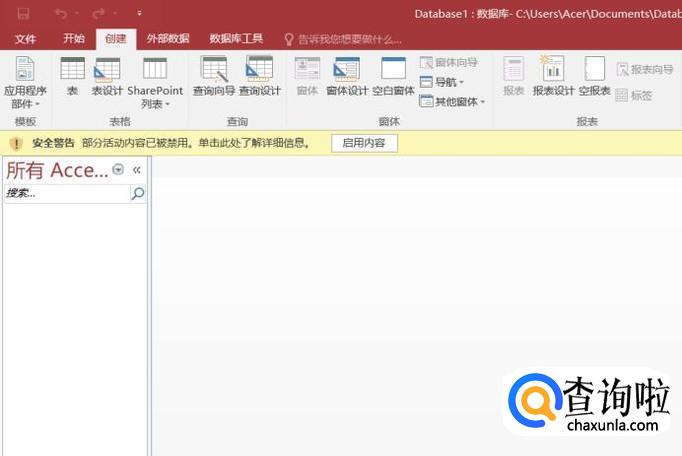Click the Redo arrow icon
The height and width of the screenshot is (456, 682).
[99, 14]
